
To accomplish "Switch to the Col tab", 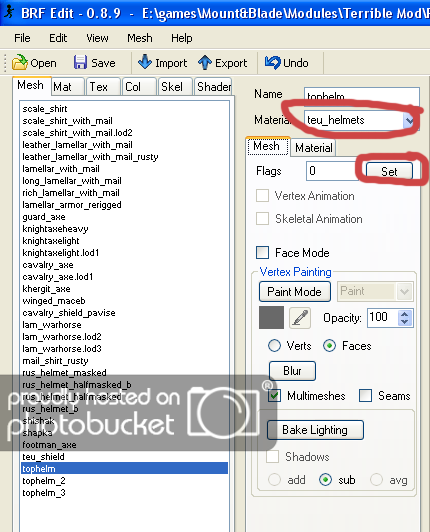I will (139, 87).
